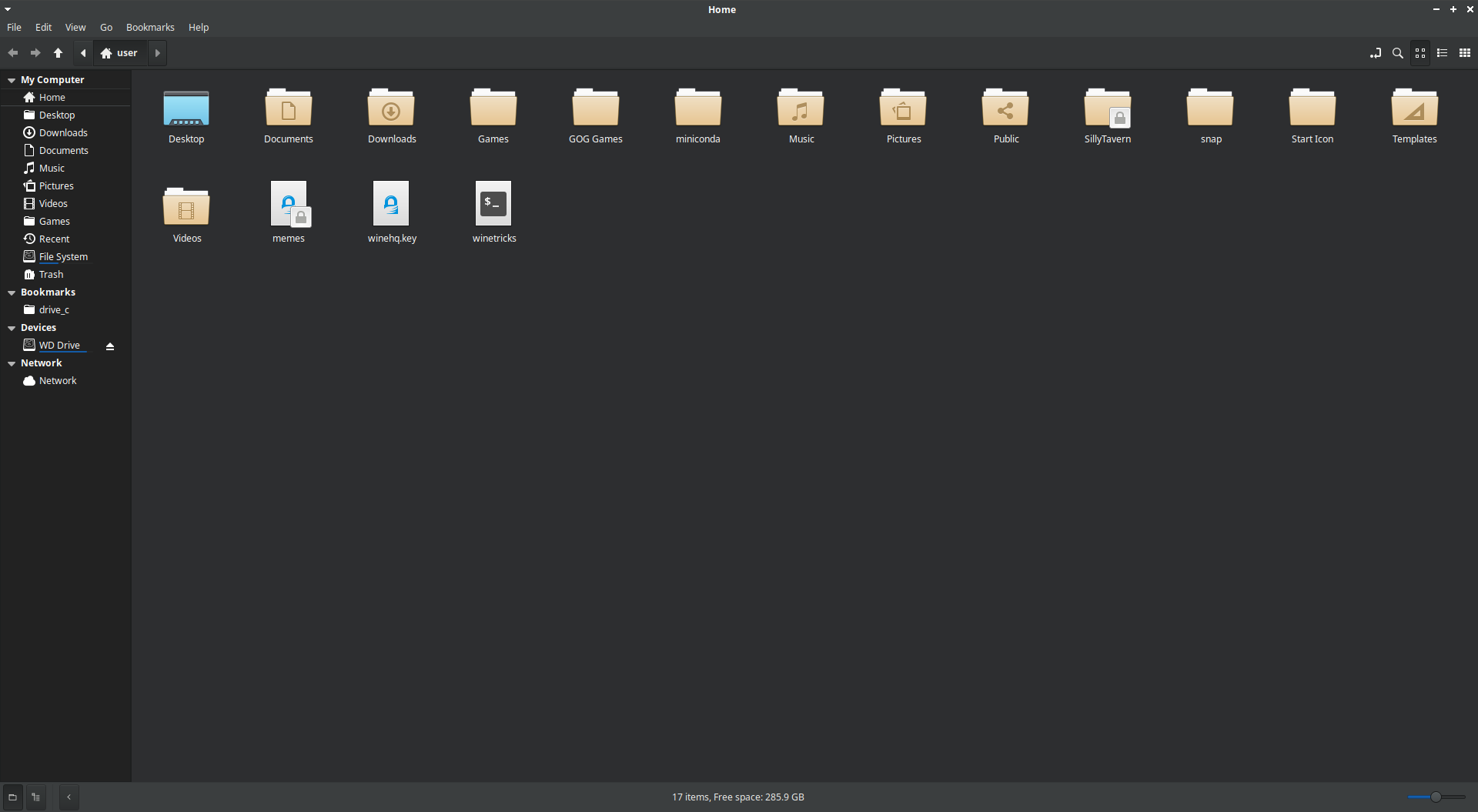This screenshot has width=1478, height=812.
Task: Open the Help menu
Action: click(x=199, y=28)
